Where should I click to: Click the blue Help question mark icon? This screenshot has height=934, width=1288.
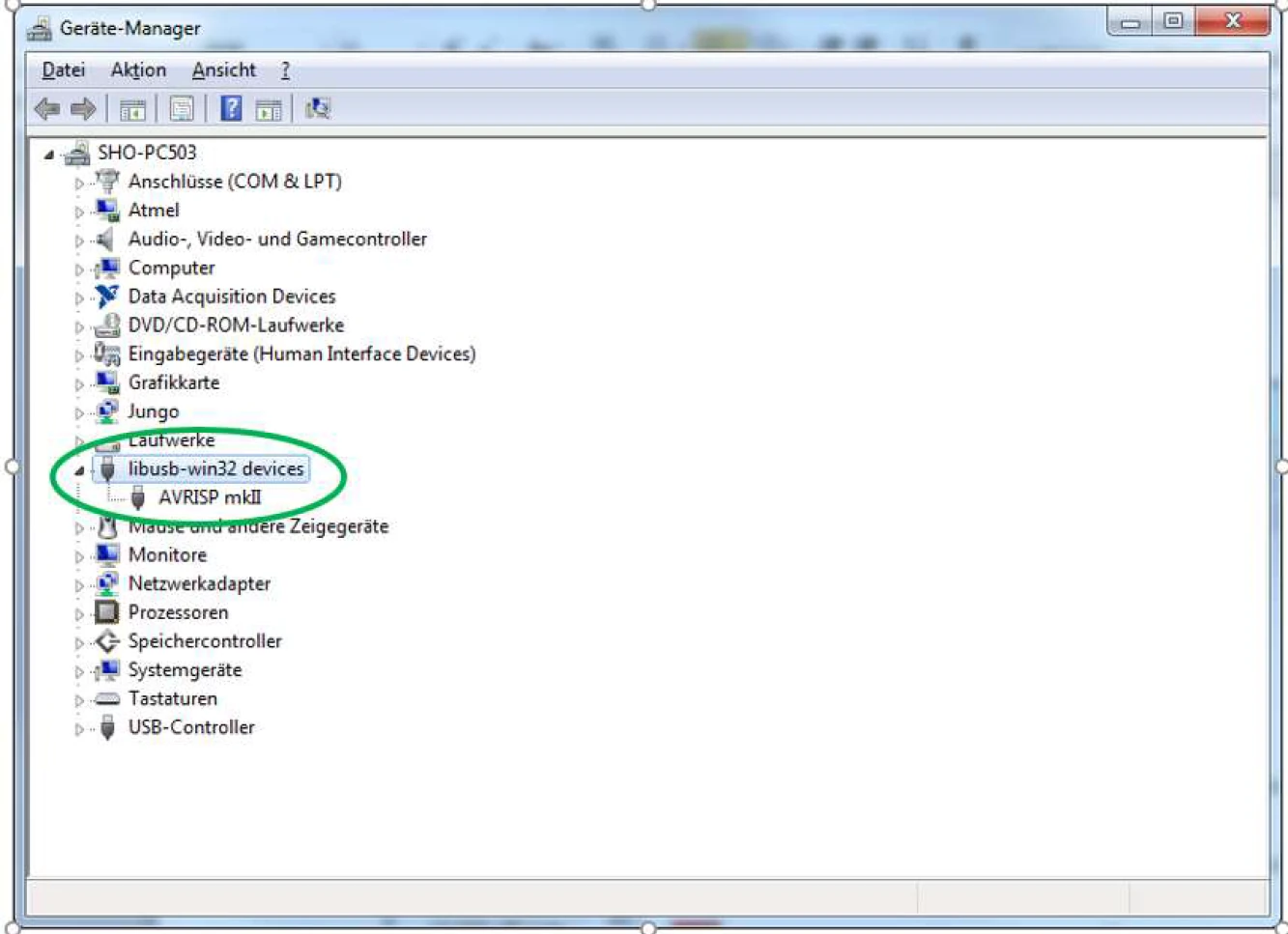[231, 108]
